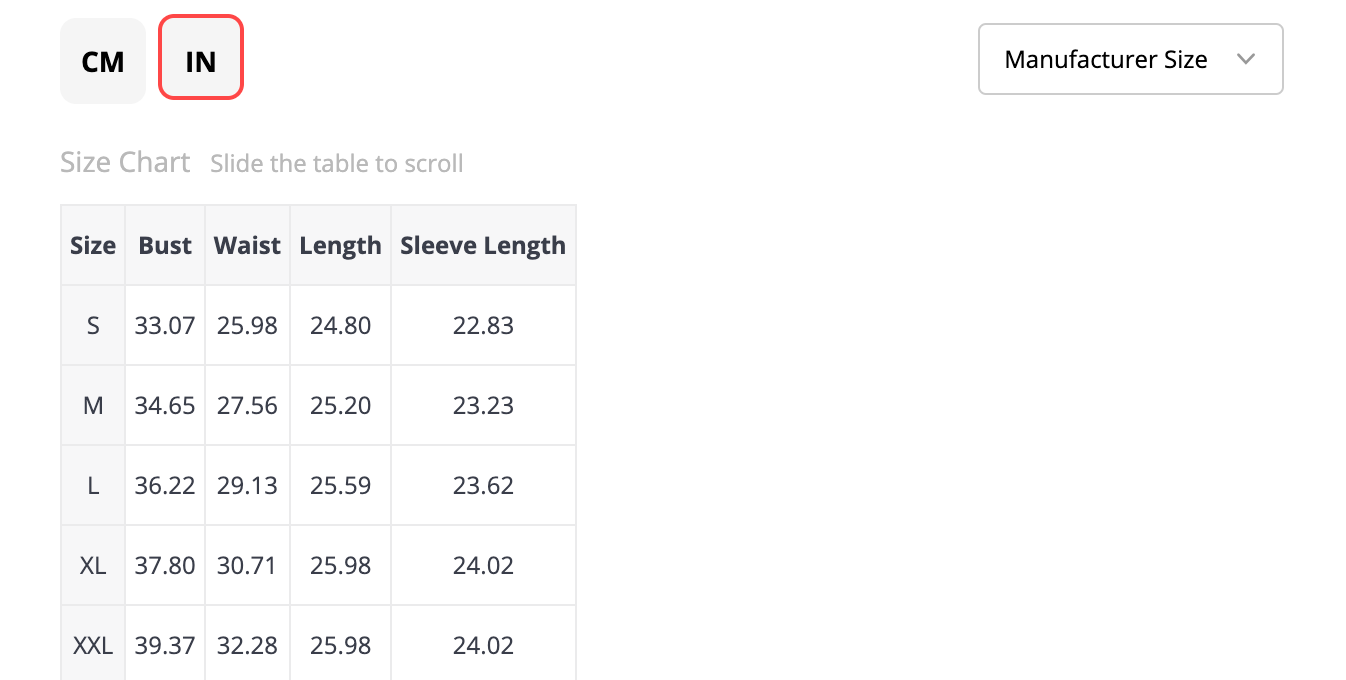Click bust value 33.07 for size S
This screenshot has height=680, width=1346.
click(x=165, y=325)
